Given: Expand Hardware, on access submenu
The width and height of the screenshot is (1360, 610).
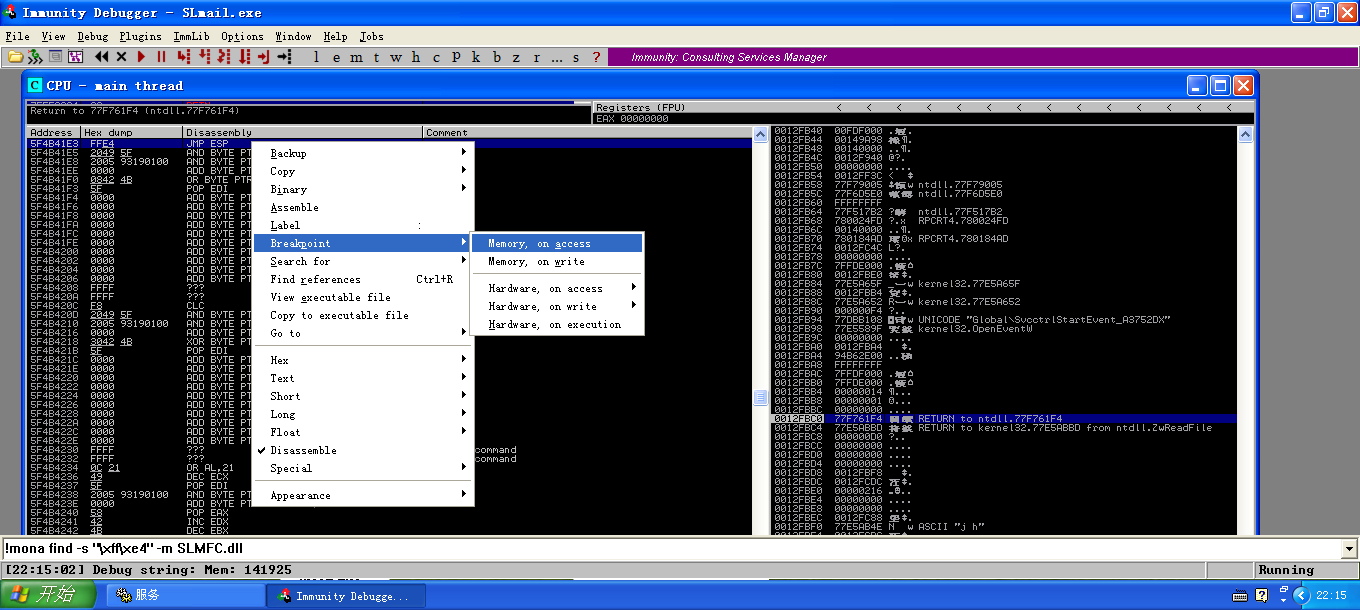Looking at the screenshot, I should tap(557, 288).
